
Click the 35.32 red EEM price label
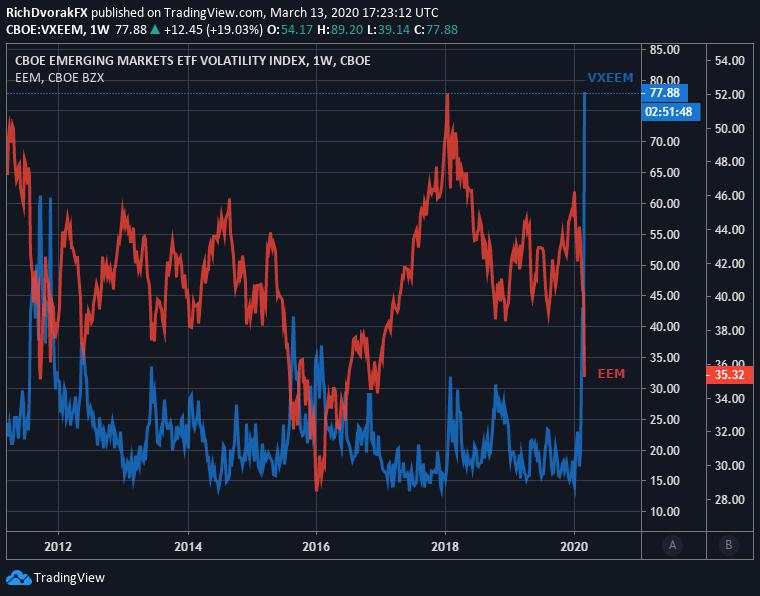click(x=729, y=375)
